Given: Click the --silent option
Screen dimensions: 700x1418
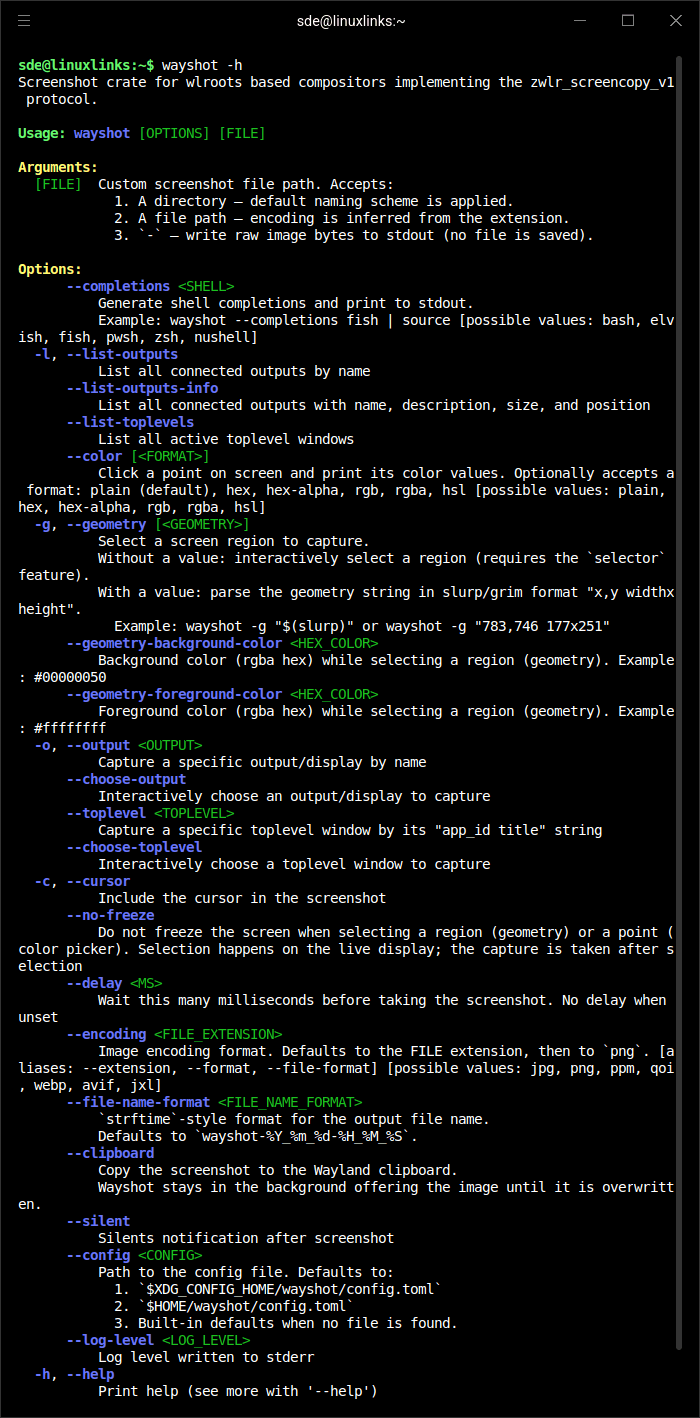Looking at the screenshot, I should (98, 1221).
